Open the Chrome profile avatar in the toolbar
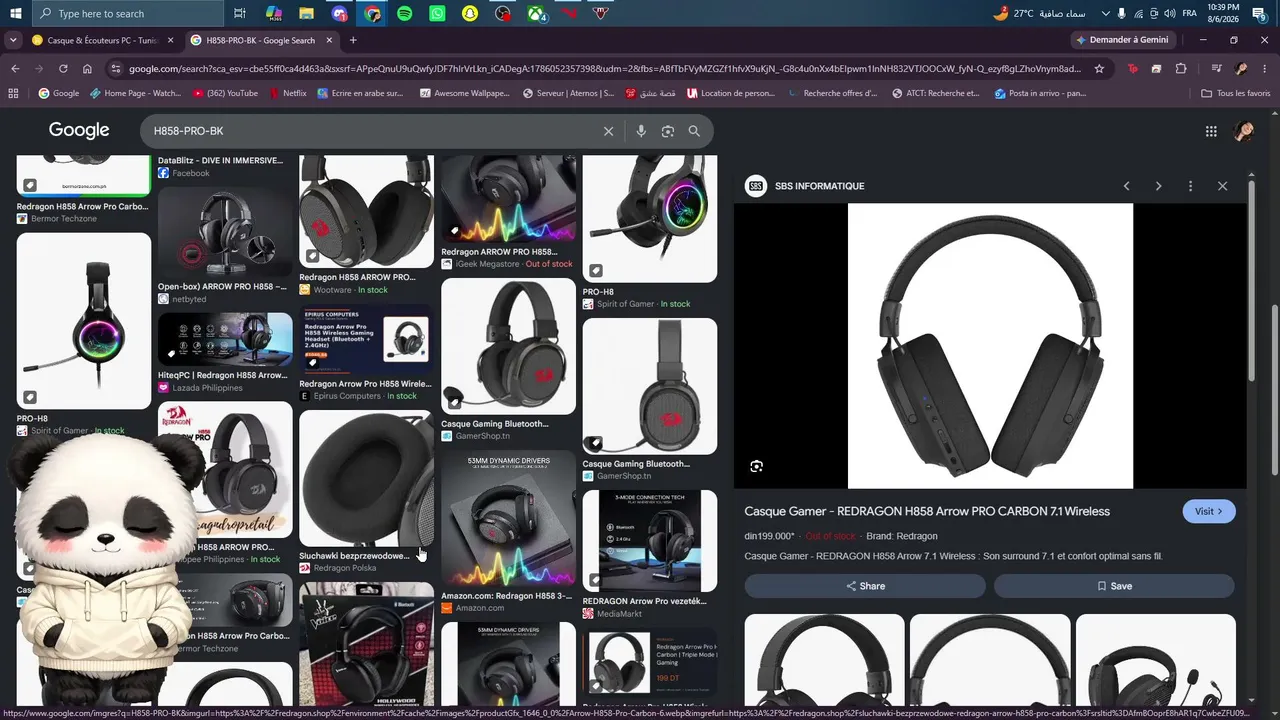Screen dimensions: 1280x720 (x=1241, y=69)
